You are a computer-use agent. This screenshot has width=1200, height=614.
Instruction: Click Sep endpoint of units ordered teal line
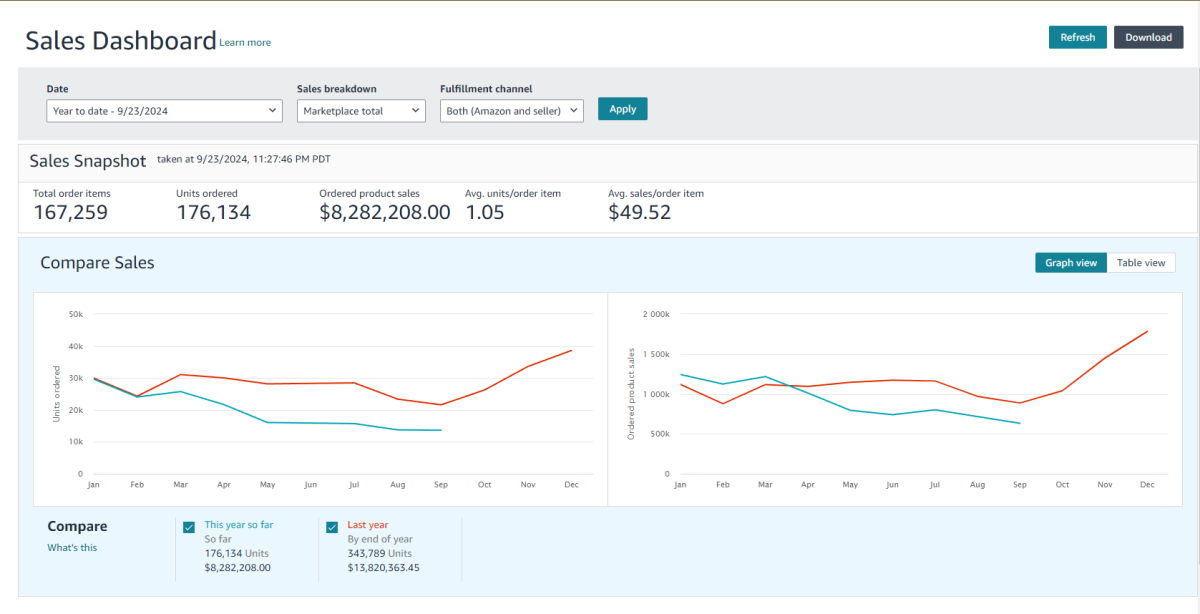(x=441, y=430)
